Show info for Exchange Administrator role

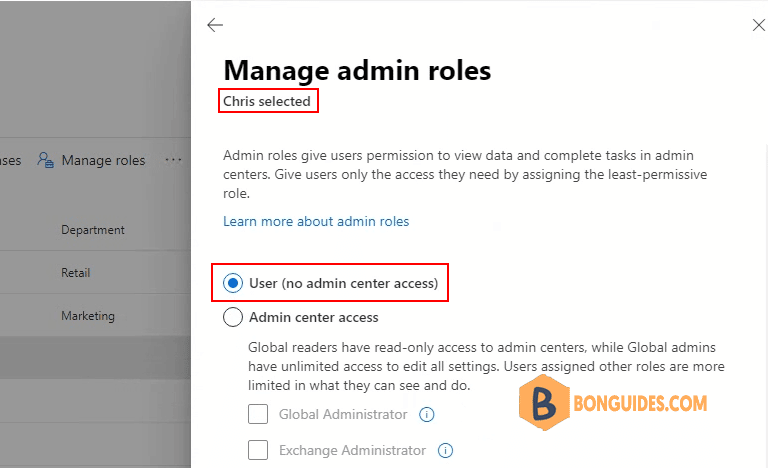(x=445, y=450)
